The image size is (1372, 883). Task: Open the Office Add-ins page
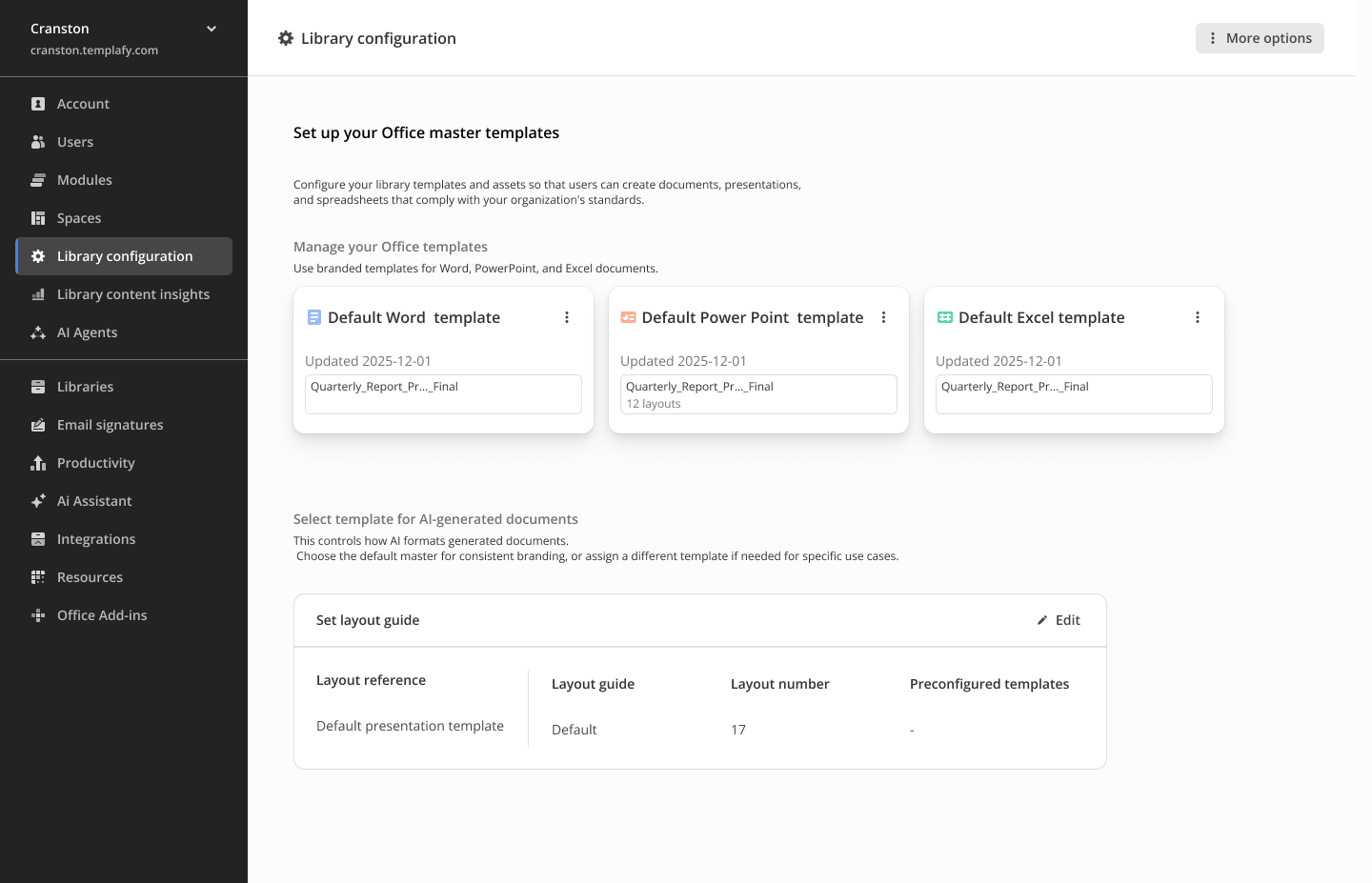pyautogui.click(x=124, y=615)
